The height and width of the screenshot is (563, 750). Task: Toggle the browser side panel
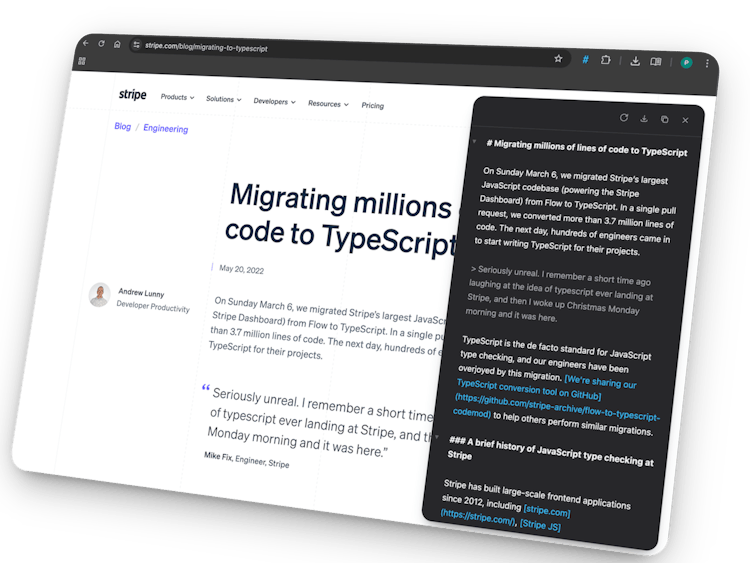tap(656, 62)
